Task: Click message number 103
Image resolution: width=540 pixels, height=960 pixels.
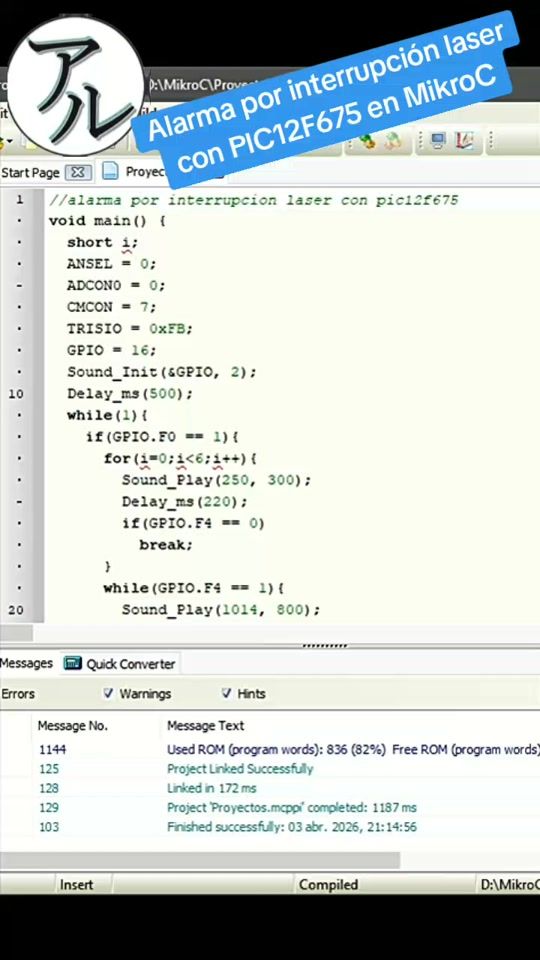Action: [x=49, y=827]
